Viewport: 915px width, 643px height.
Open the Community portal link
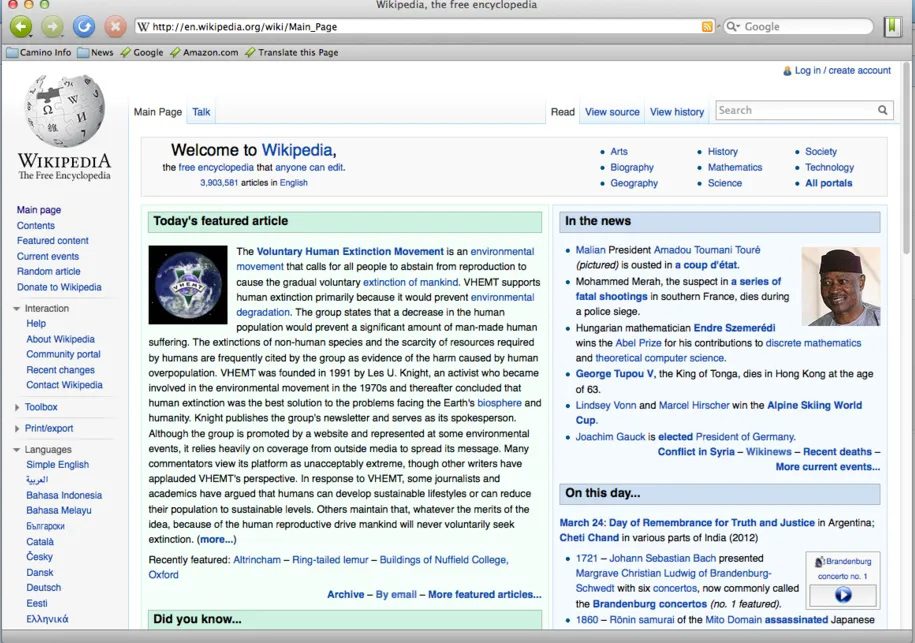[63, 354]
